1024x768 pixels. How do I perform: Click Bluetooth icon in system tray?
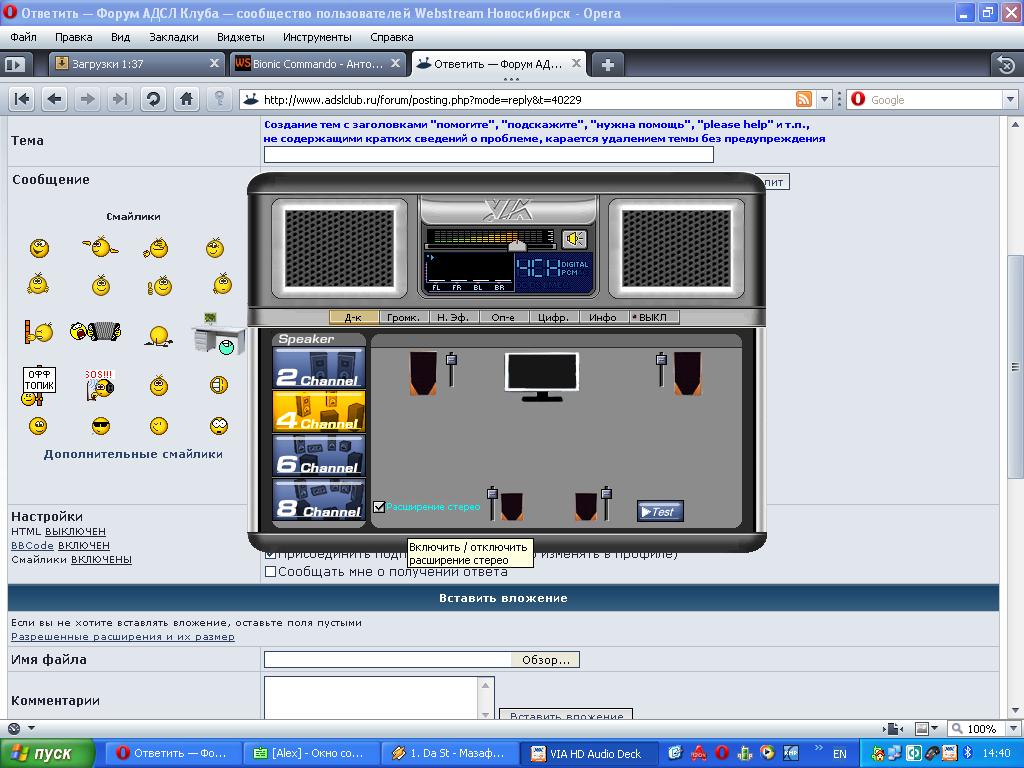click(x=968, y=753)
